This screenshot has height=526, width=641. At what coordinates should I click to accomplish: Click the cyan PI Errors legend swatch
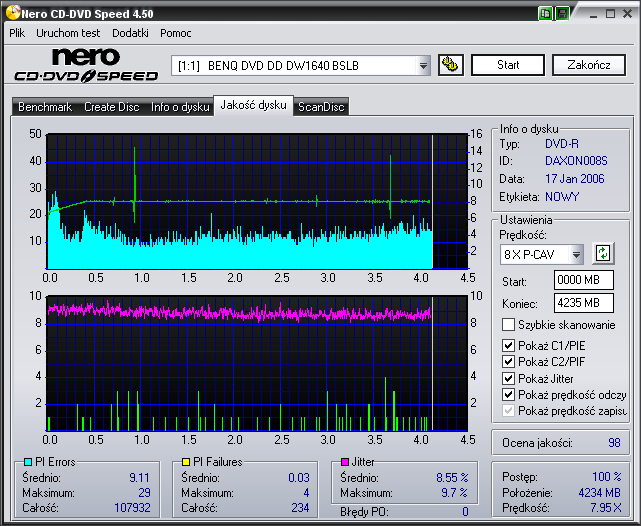coord(28,462)
